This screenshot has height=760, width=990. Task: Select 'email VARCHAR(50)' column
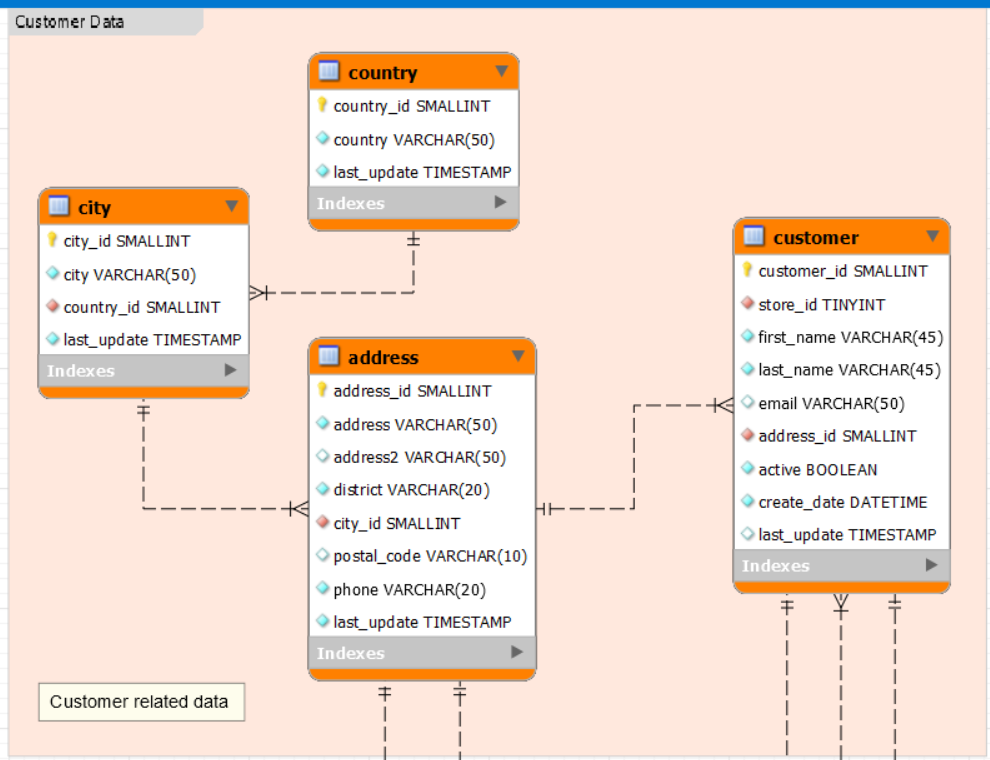pyautogui.click(x=831, y=403)
